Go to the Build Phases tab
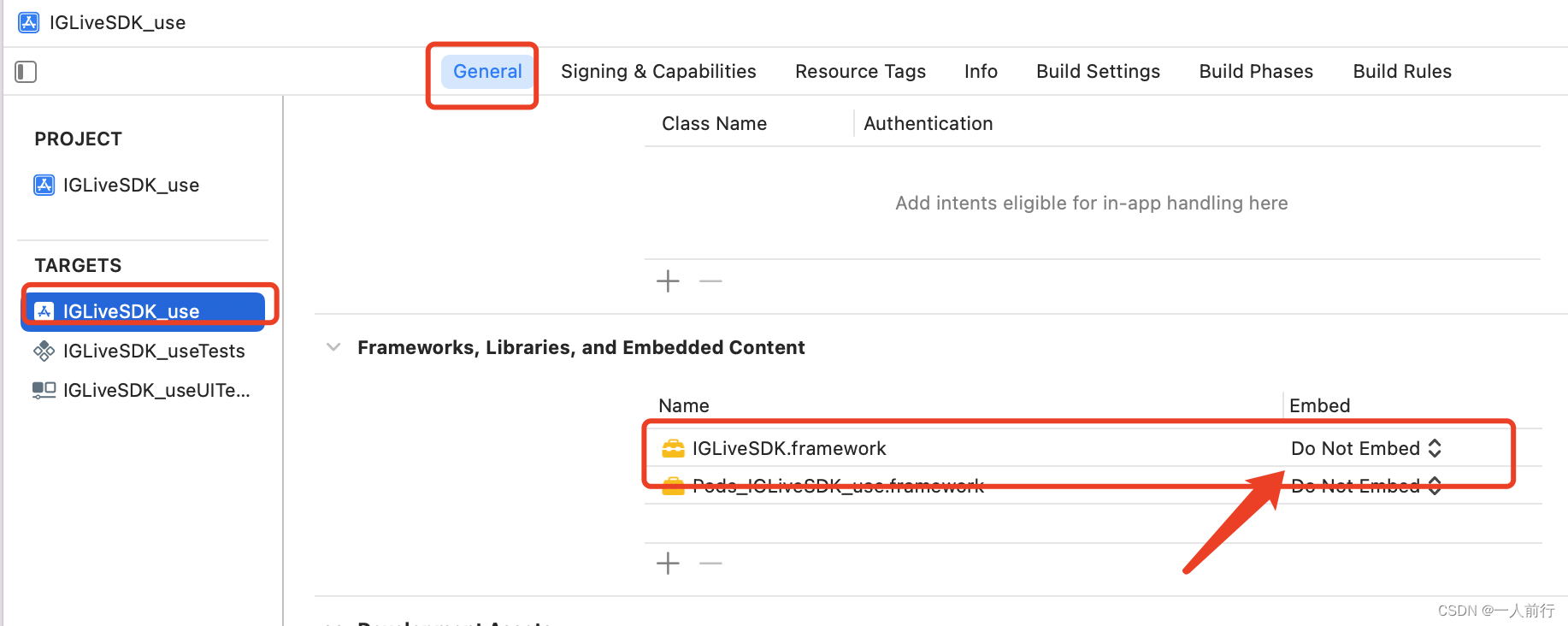 [x=1256, y=72]
